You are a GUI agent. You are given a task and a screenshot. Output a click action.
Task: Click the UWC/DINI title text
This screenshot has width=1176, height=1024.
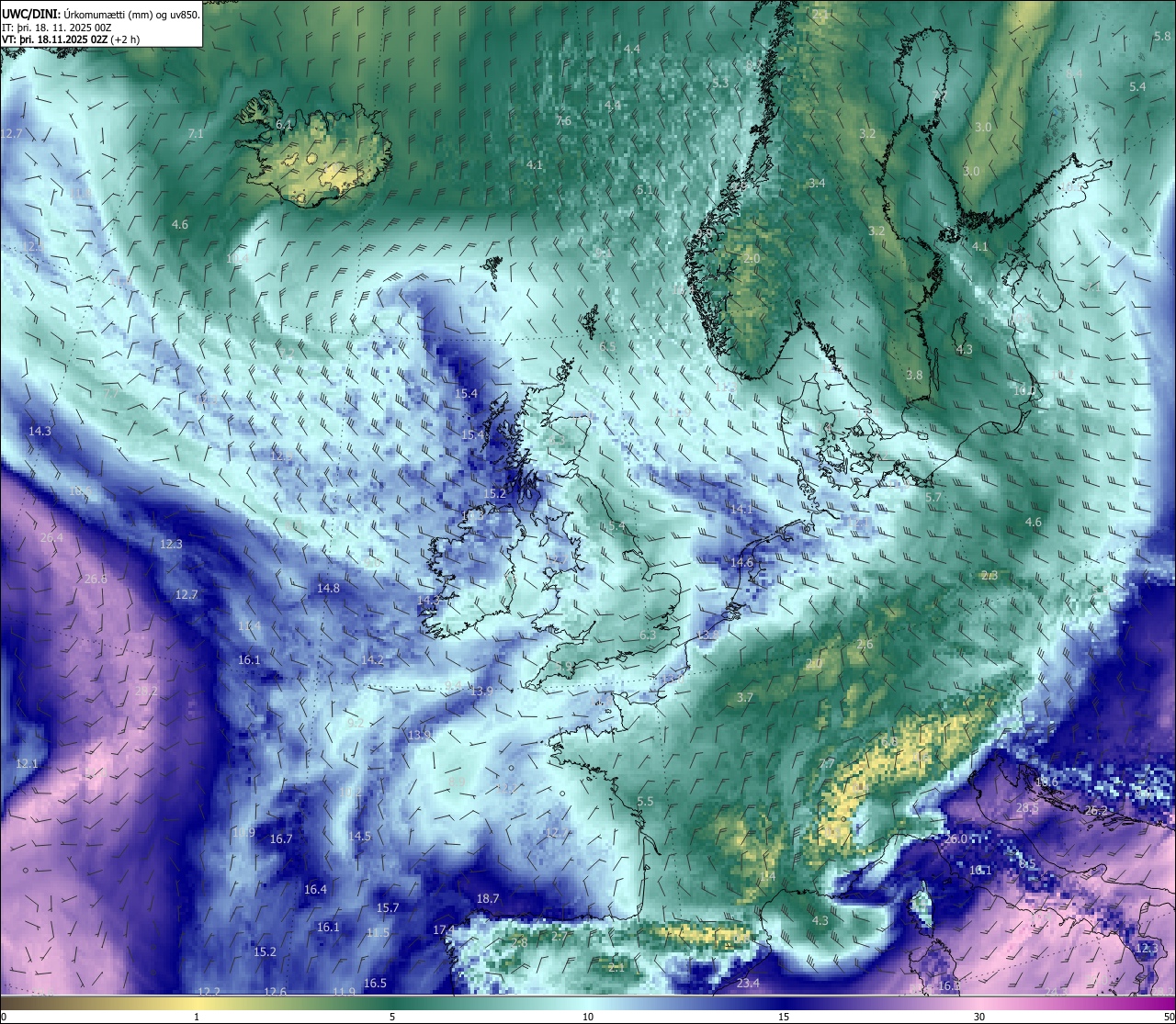pos(30,14)
